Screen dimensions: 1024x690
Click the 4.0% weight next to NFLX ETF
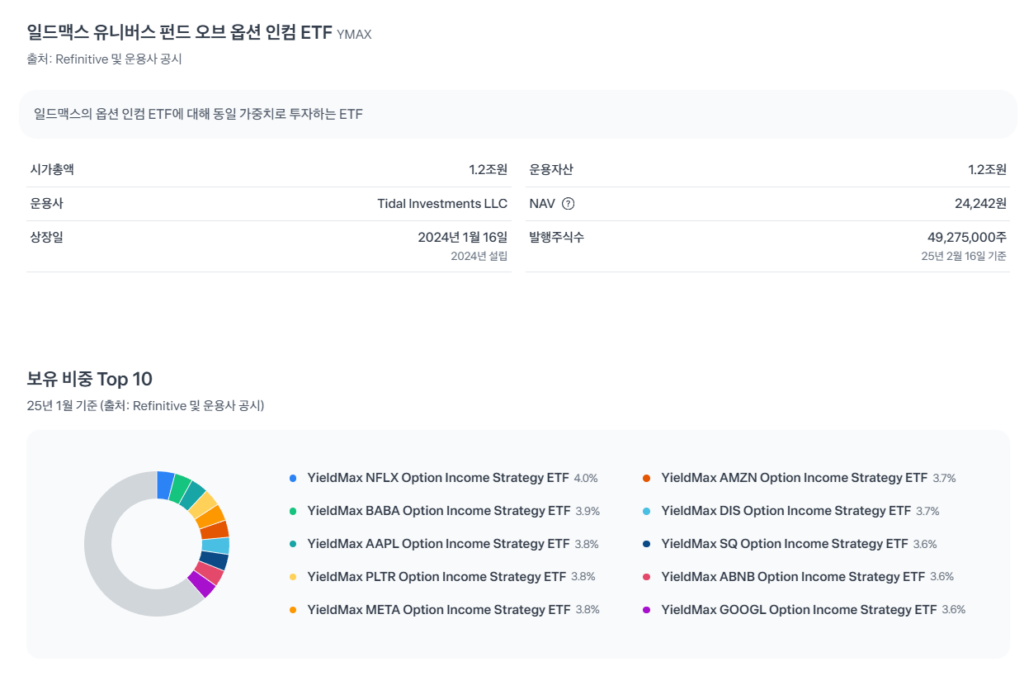tap(586, 478)
